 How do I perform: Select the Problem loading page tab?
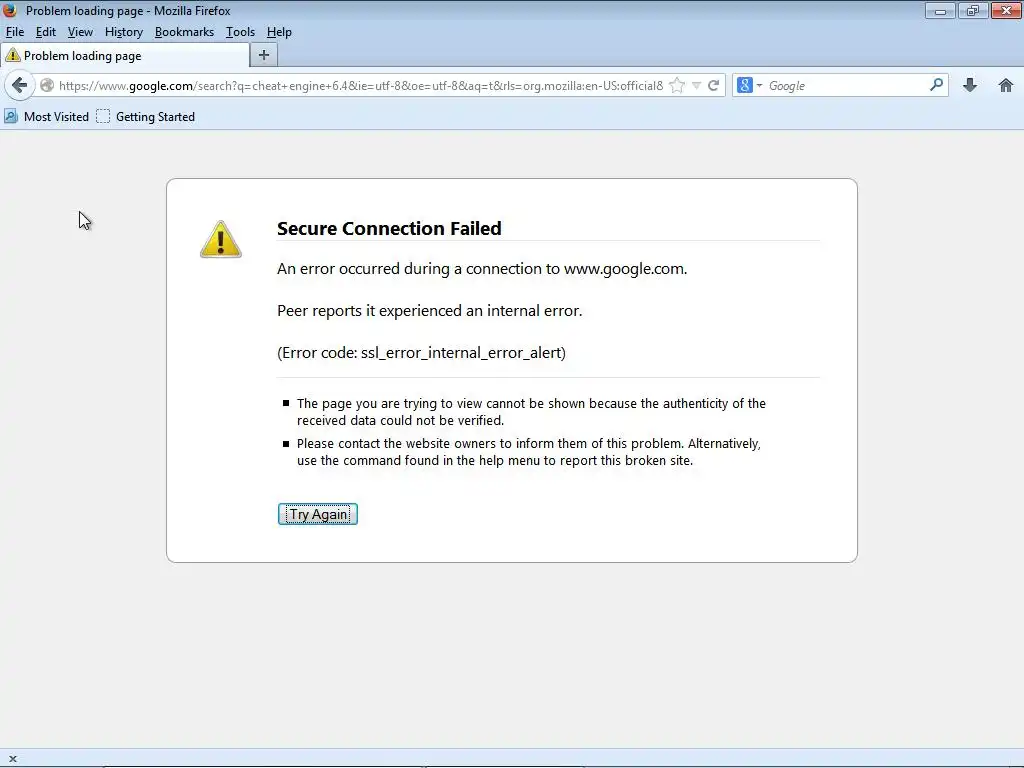click(x=125, y=56)
